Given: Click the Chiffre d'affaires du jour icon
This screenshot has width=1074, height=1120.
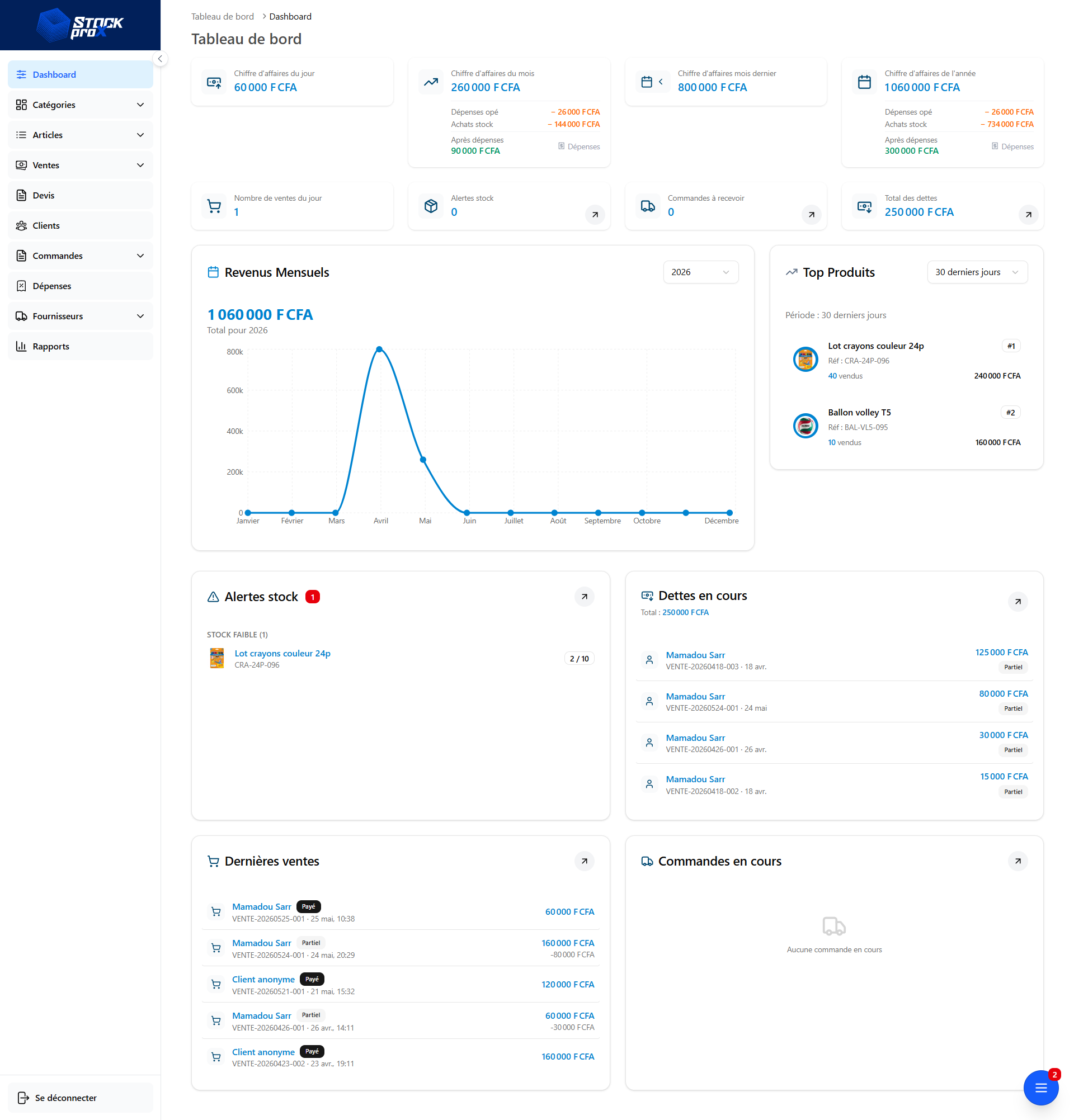Looking at the screenshot, I should [x=214, y=82].
